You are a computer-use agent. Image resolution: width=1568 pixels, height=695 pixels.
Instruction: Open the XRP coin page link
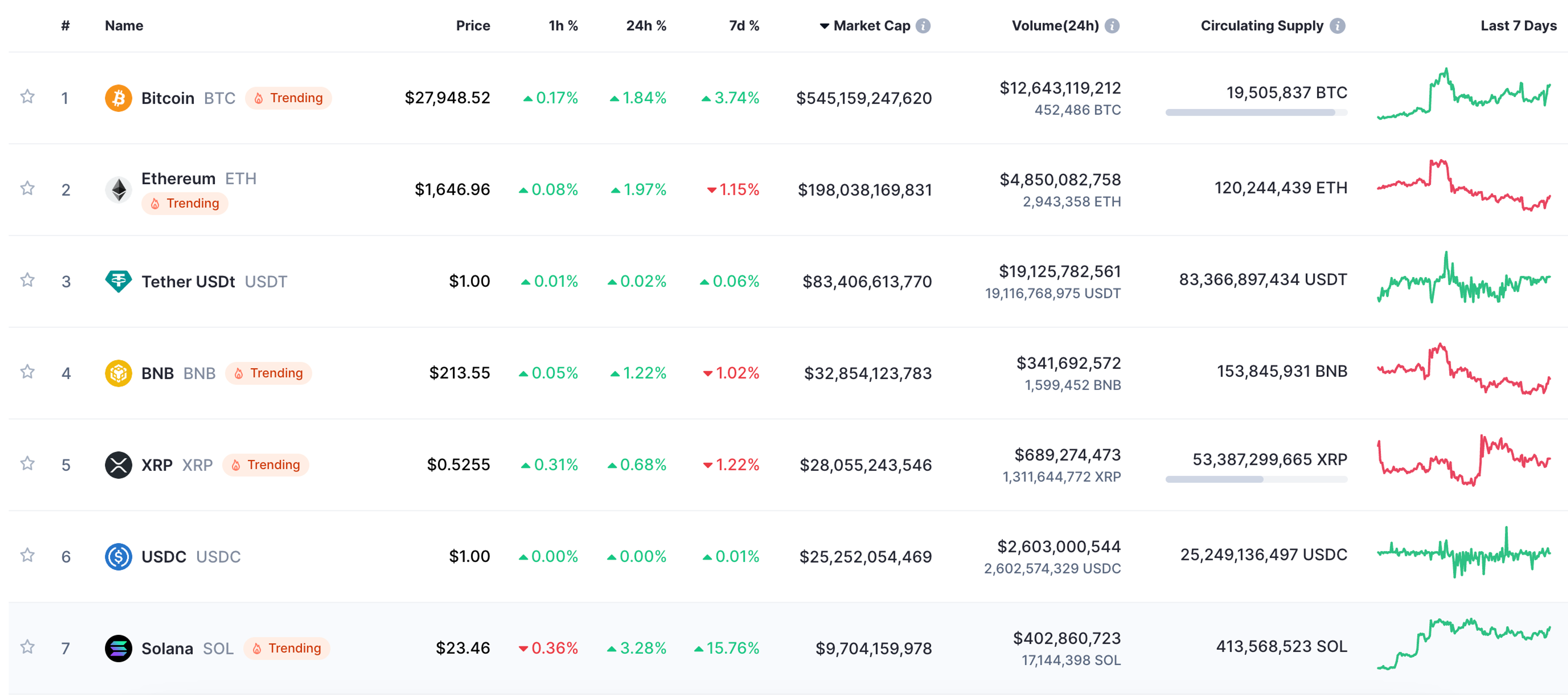click(x=157, y=465)
